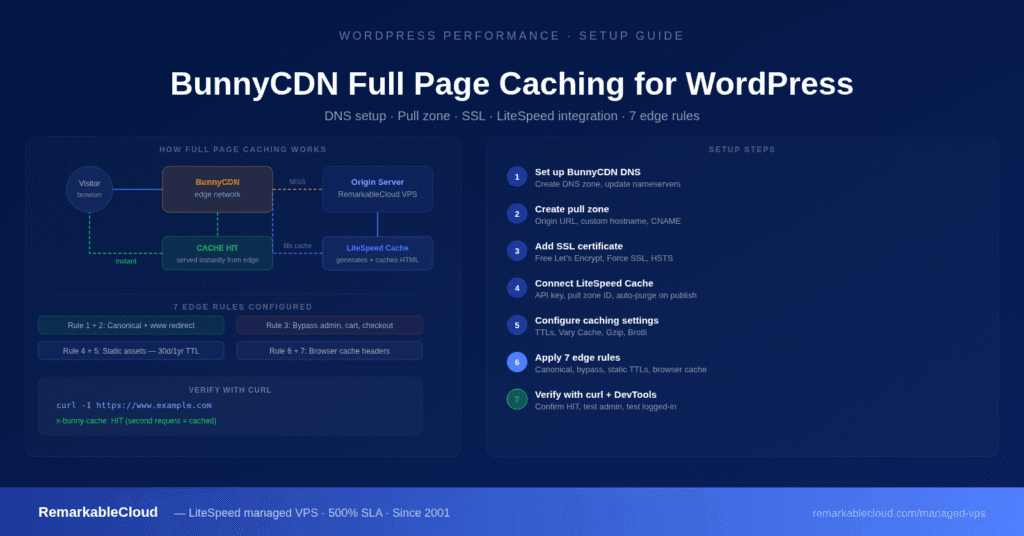Image resolution: width=1024 pixels, height=536 pixels.
Task: Click the step 4 number circle
Action: pos(517,288)
